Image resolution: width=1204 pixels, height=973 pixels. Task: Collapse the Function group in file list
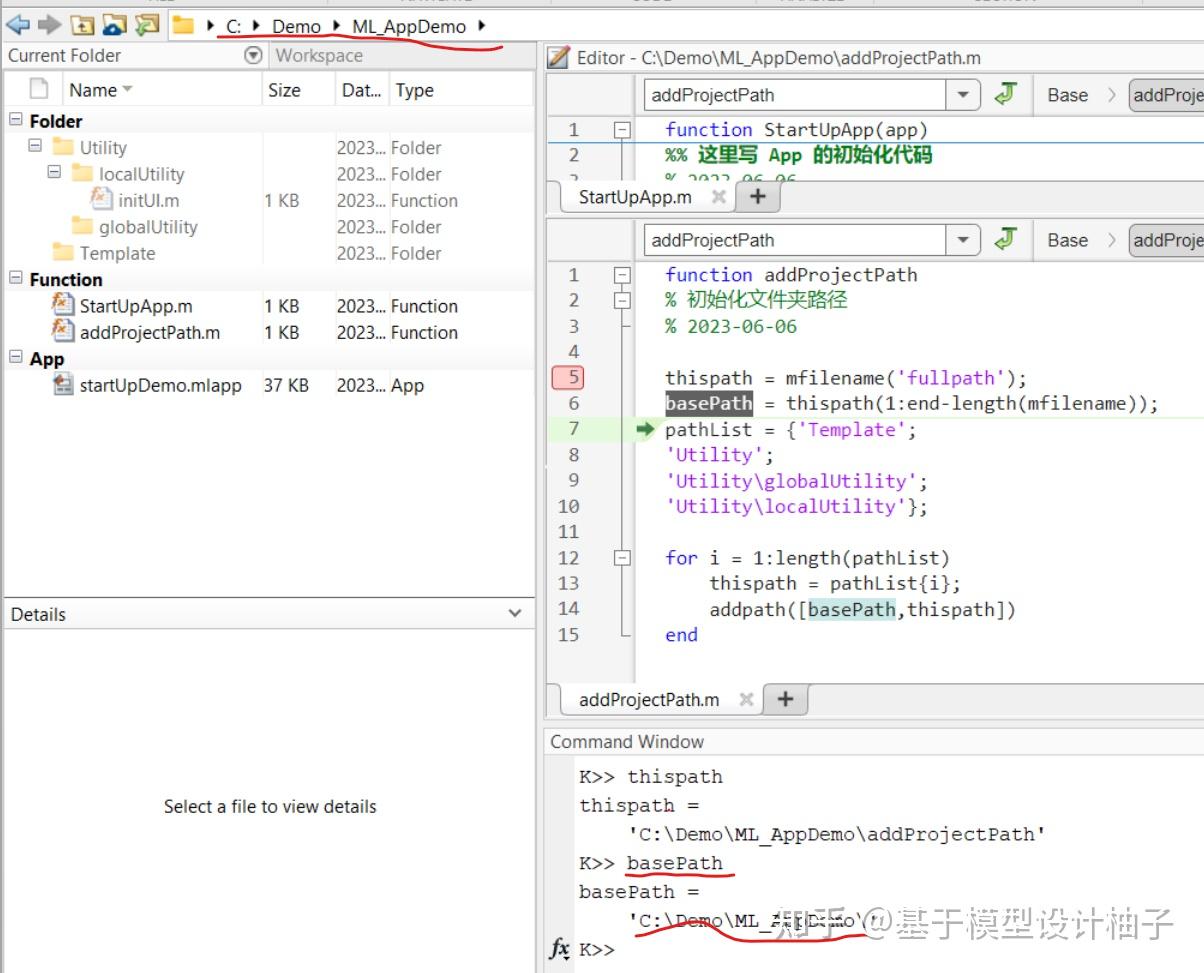pyautogui.click(x=16, y=279)
